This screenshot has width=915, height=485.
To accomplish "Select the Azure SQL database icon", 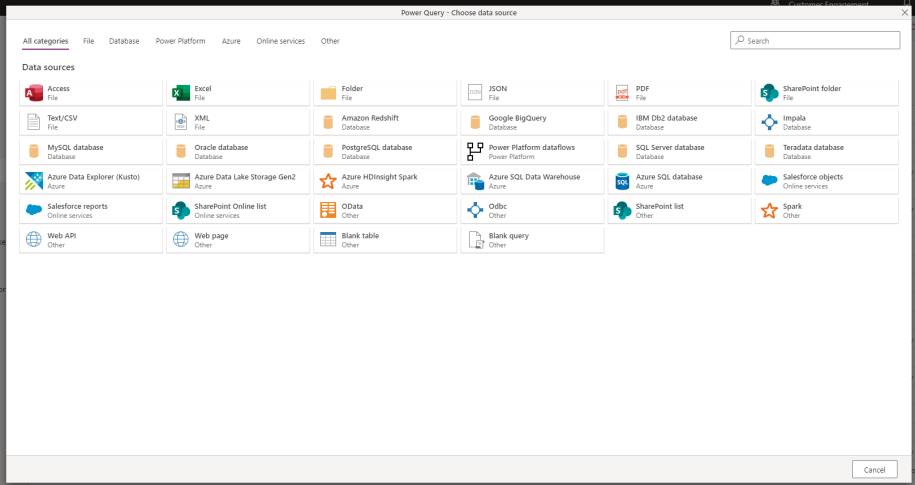I will (622, 181).
